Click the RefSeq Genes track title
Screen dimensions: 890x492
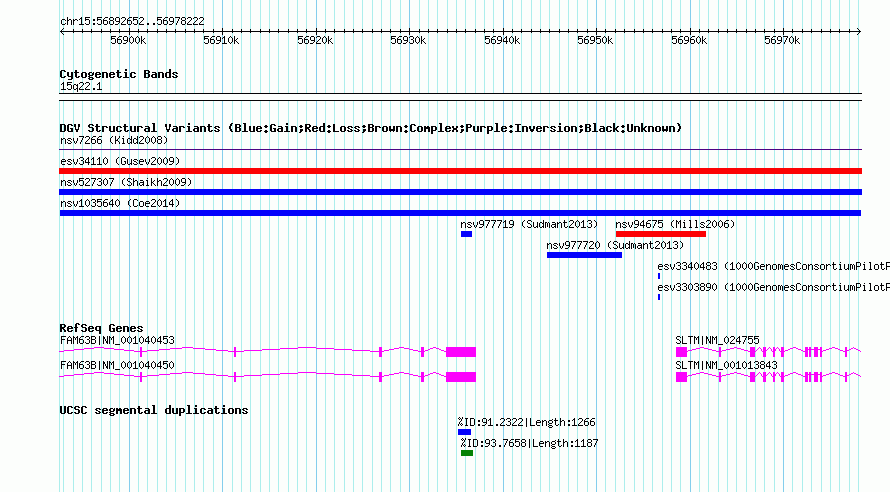coord(102,328)
